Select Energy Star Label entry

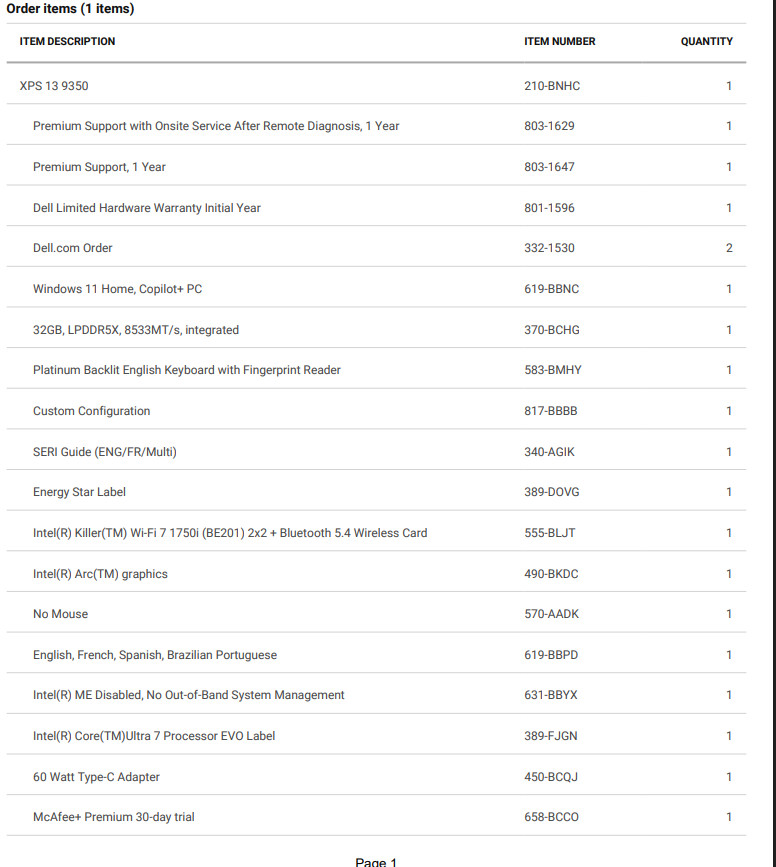click(79, 492)
